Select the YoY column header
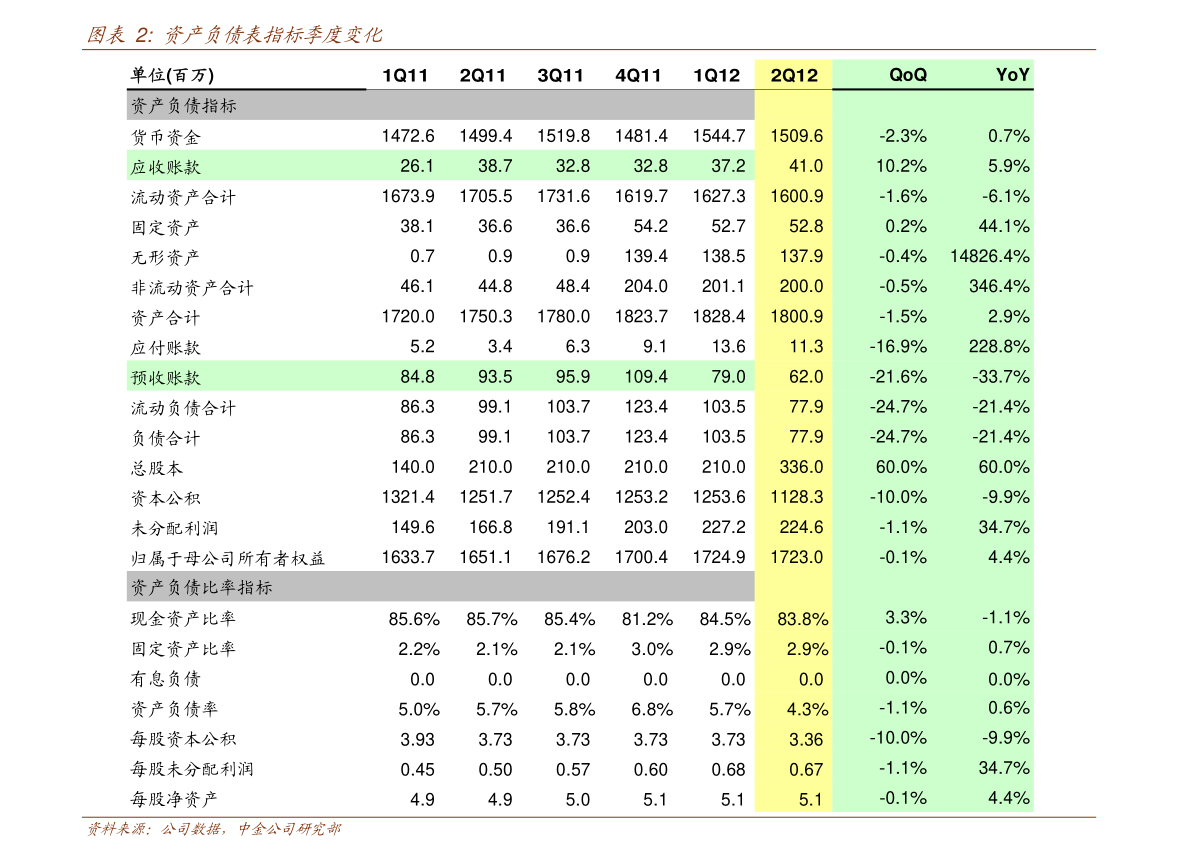This screenshot has height=857, width=1191. point(1013,74)
